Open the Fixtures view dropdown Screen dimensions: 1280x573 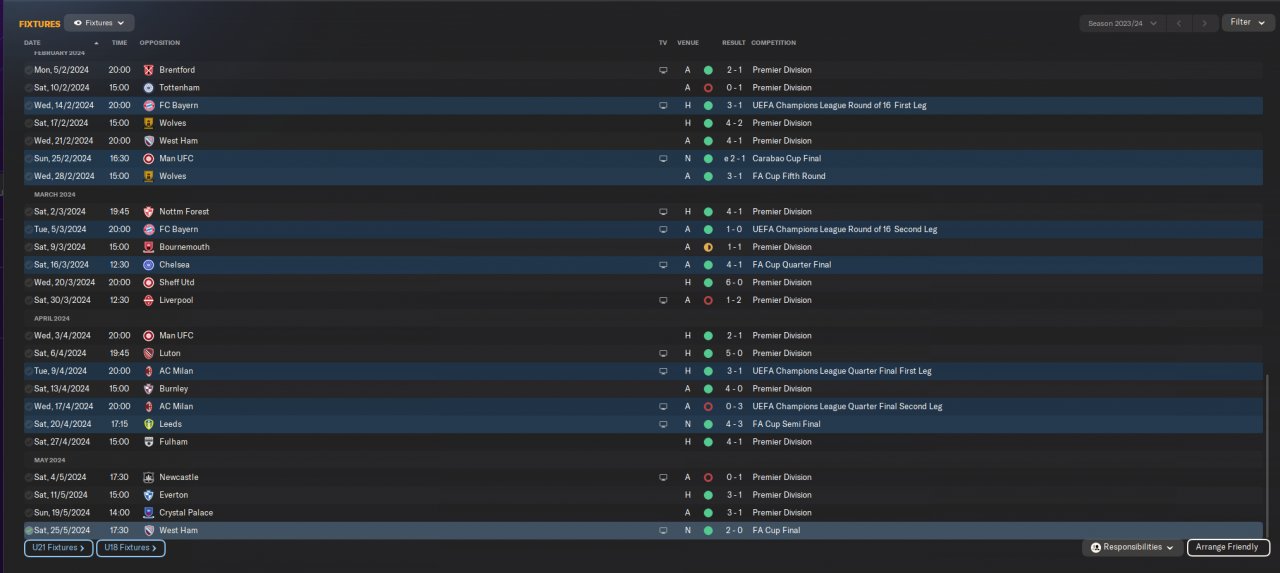tap(99, 22)
